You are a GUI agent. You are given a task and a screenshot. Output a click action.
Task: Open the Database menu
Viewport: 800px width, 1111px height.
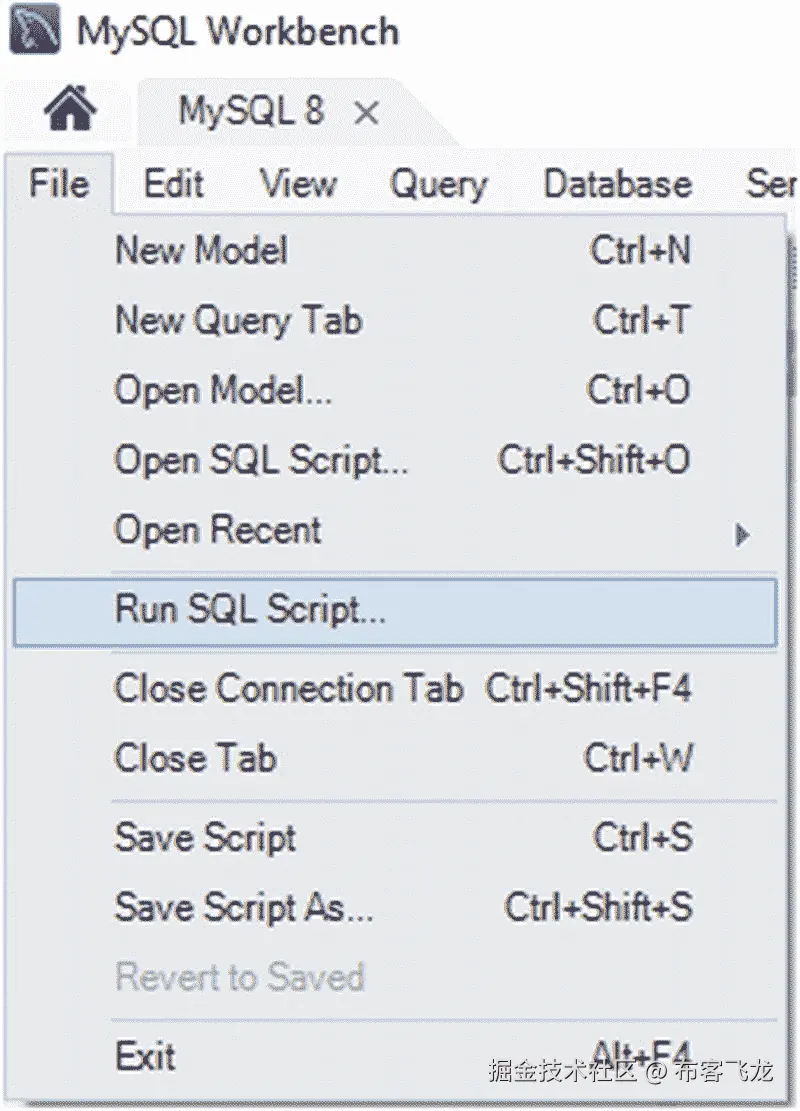coord(615,184)
